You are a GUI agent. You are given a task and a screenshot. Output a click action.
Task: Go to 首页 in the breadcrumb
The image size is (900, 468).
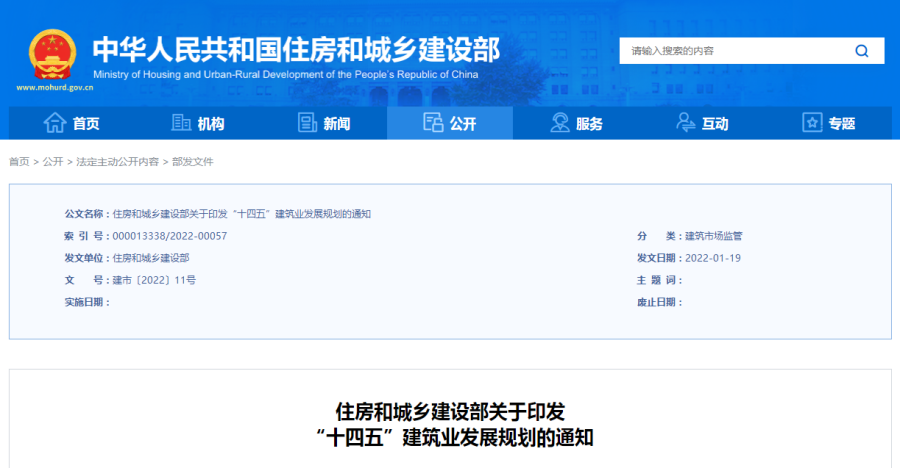[19, 162]
